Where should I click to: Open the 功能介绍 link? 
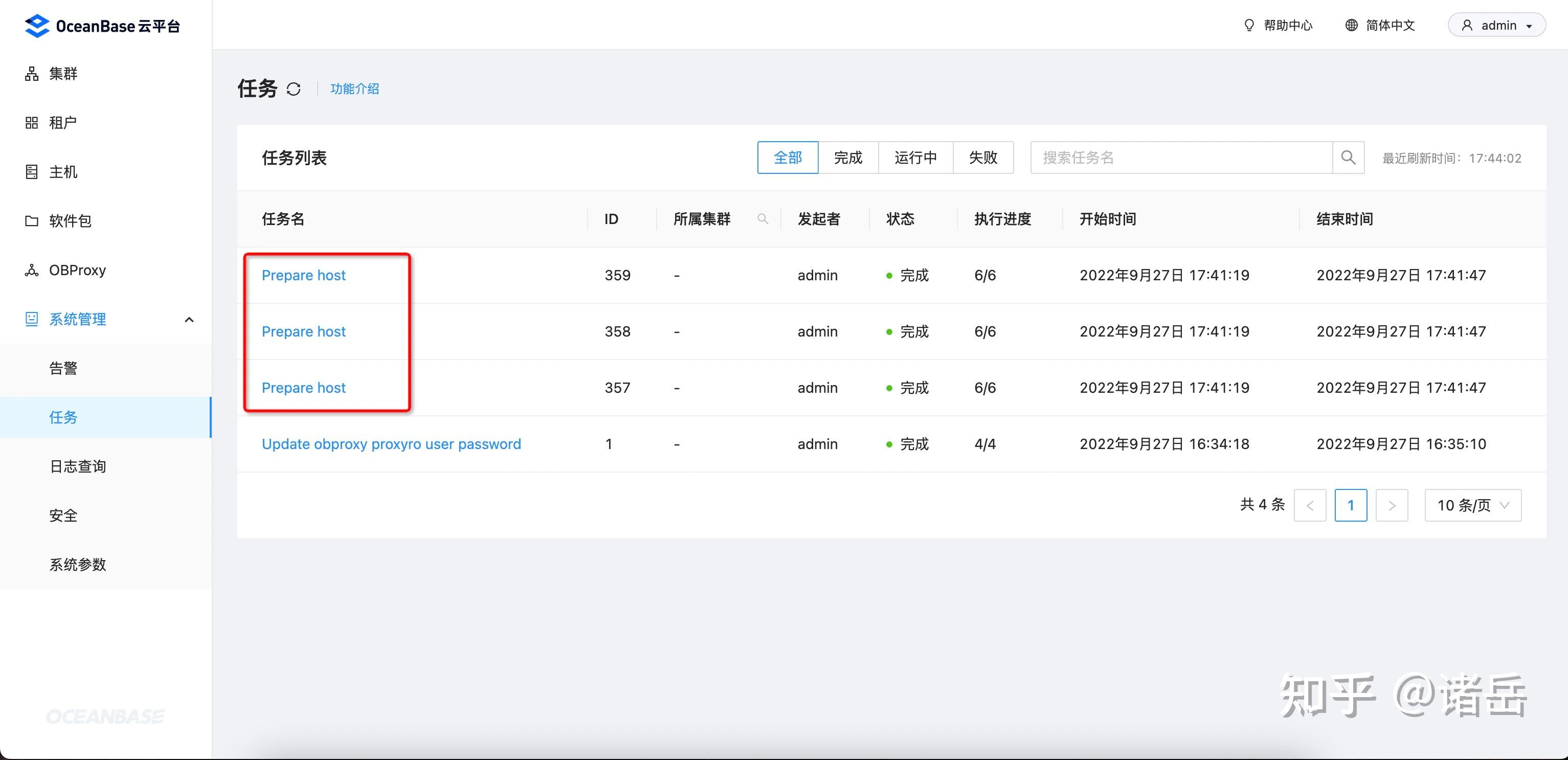pos(355,89)
